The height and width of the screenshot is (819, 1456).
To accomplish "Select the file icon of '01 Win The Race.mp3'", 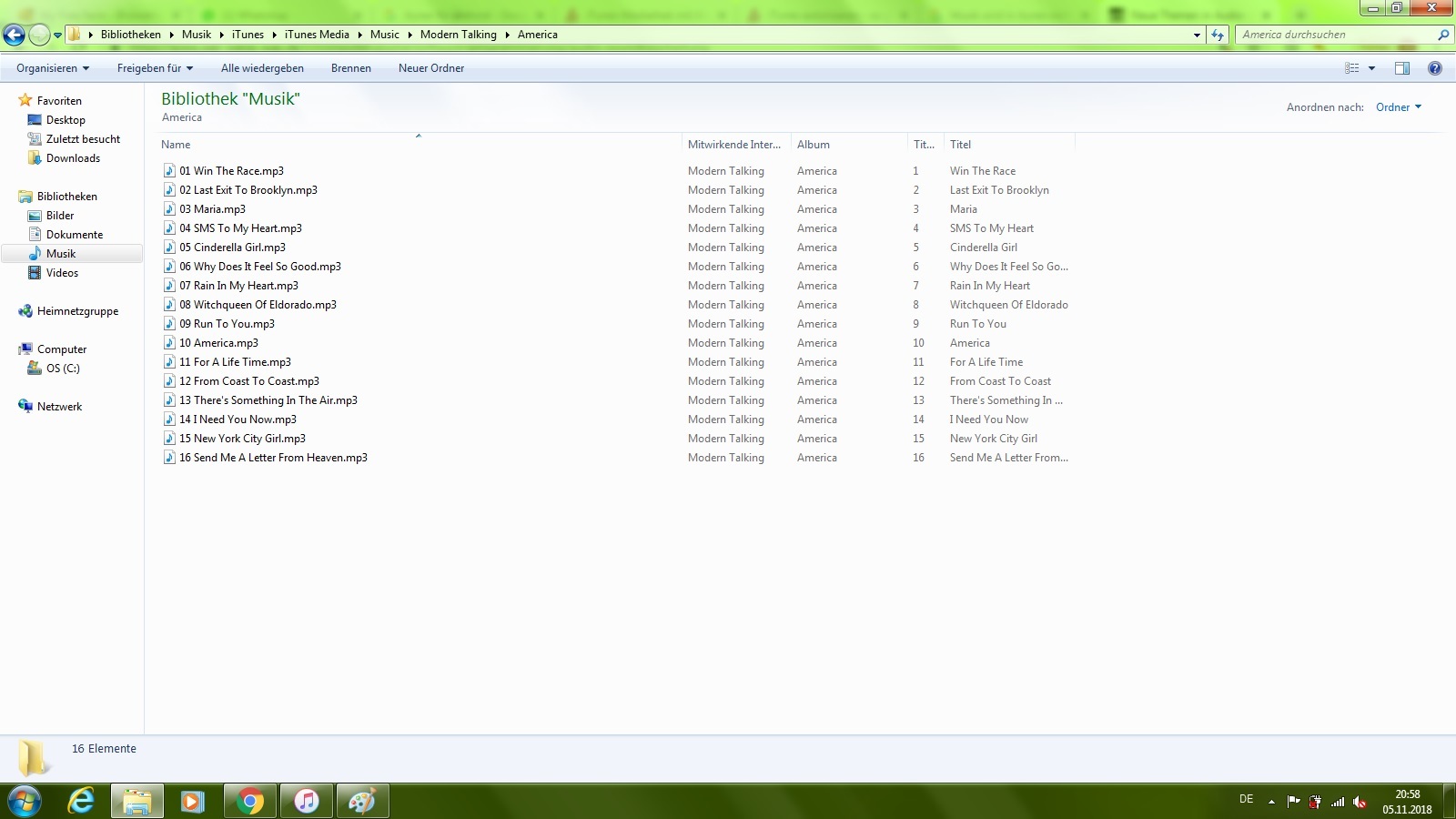I will coord(169,171).
